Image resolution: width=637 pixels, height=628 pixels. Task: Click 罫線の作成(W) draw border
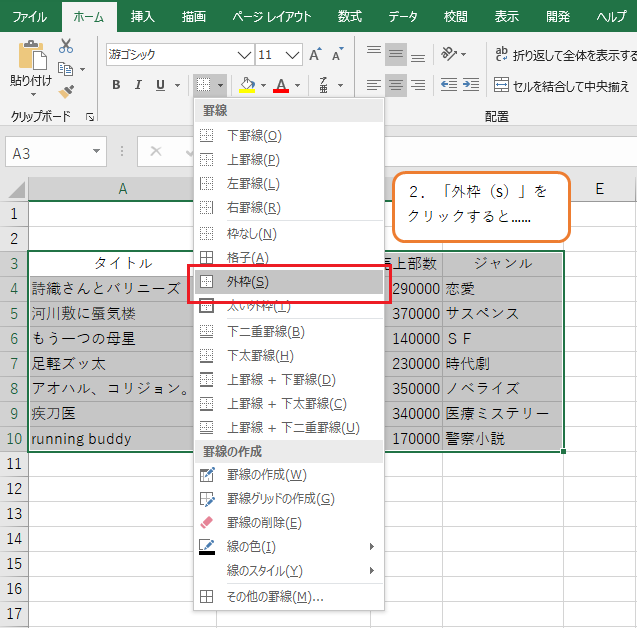click(289, 474)
